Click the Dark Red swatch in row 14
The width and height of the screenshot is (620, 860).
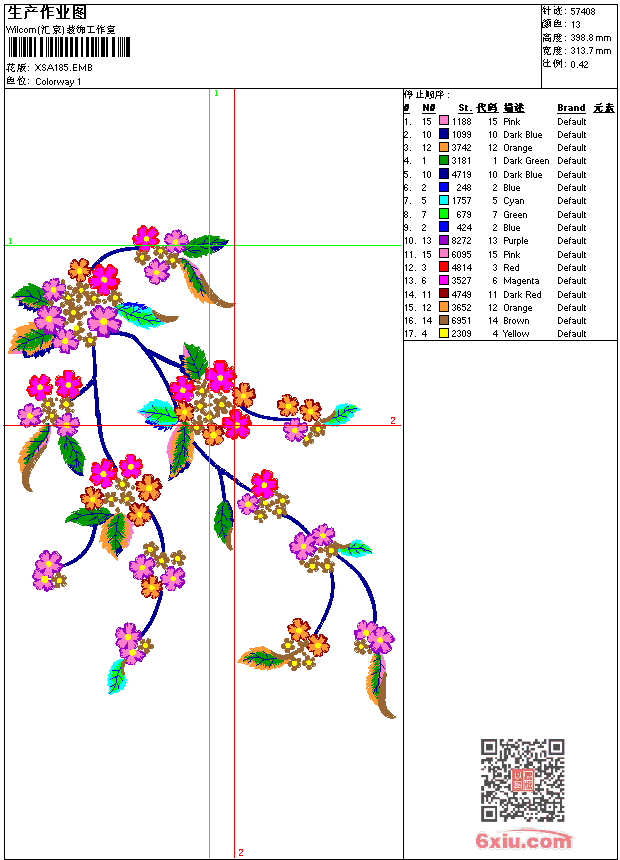(444, 294)
